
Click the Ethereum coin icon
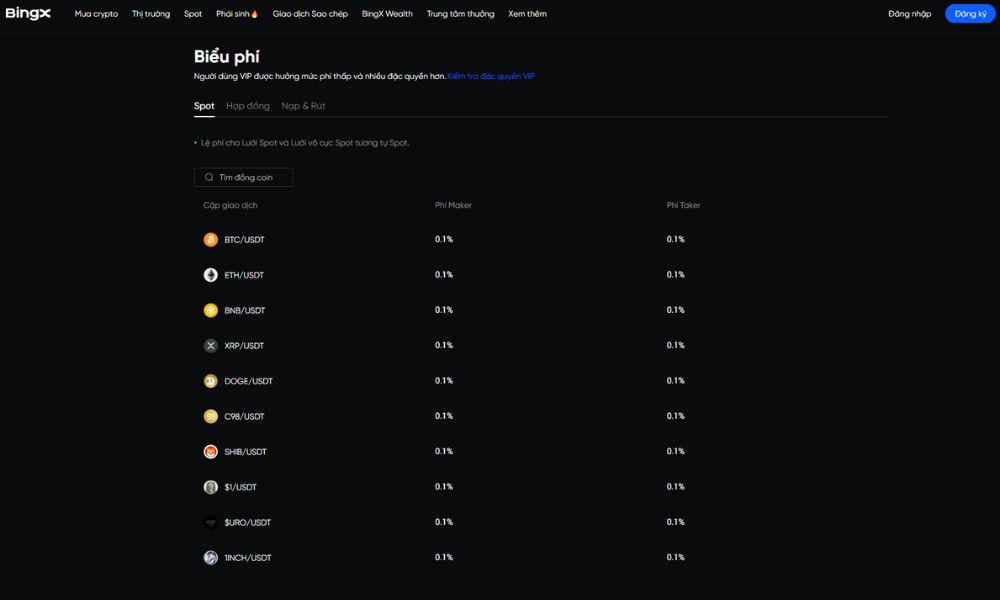210,275
